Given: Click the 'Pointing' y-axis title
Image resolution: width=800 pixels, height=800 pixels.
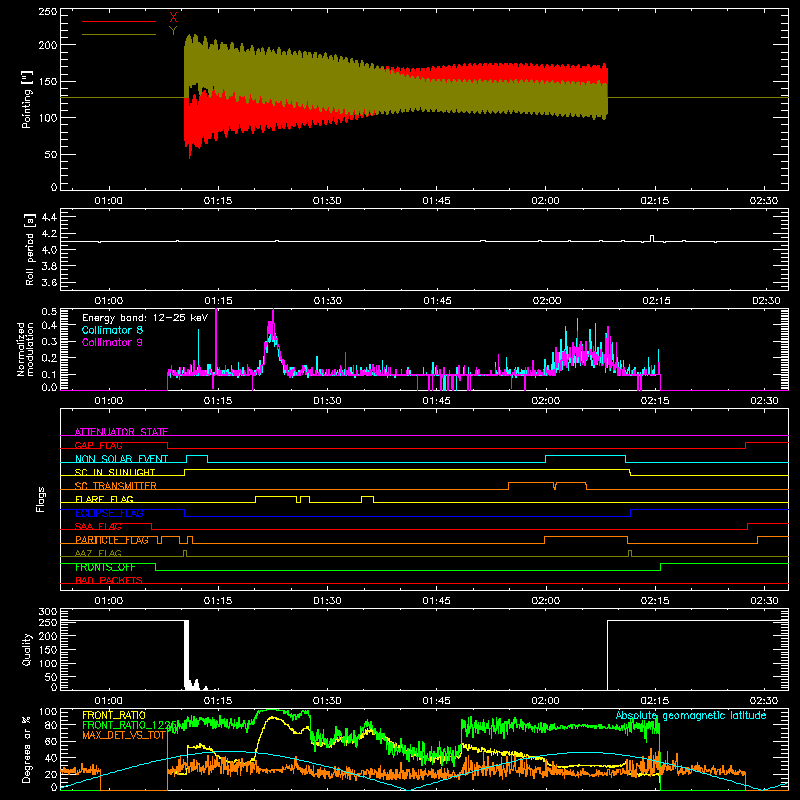Looking at the screenshot, I should [27, 99].
